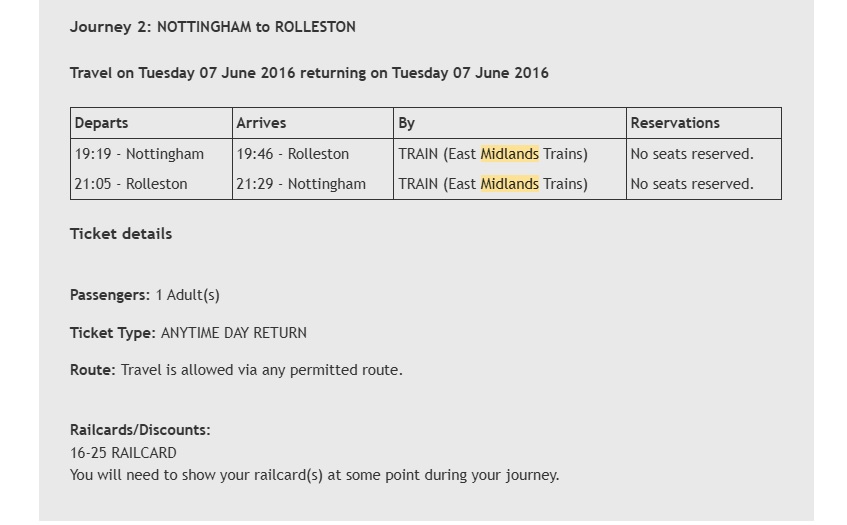Click the 19:46 - Rolleston arrival cell

[x=293, y=154]
